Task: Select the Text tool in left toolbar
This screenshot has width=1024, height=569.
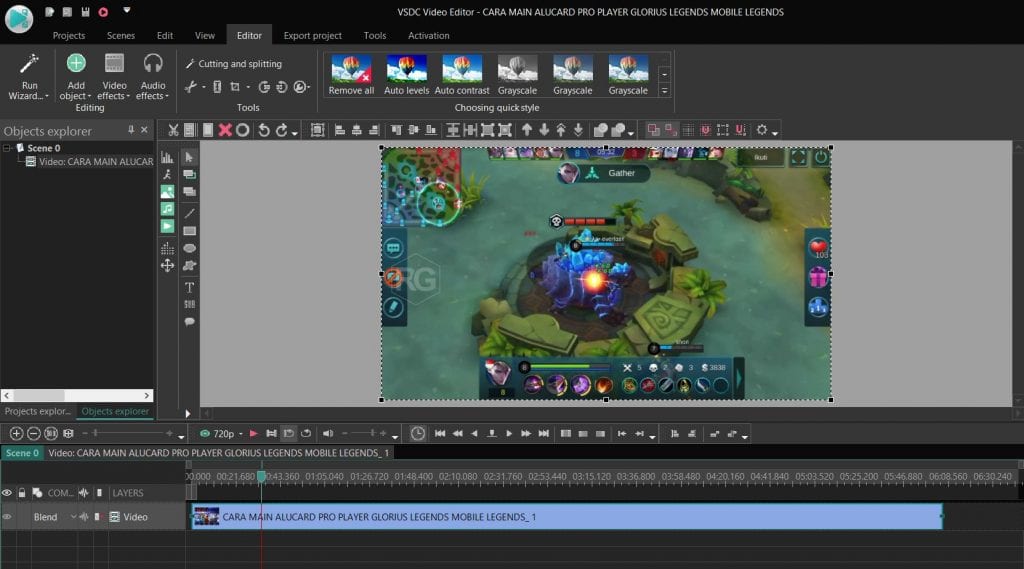Action: click(189, 287)
